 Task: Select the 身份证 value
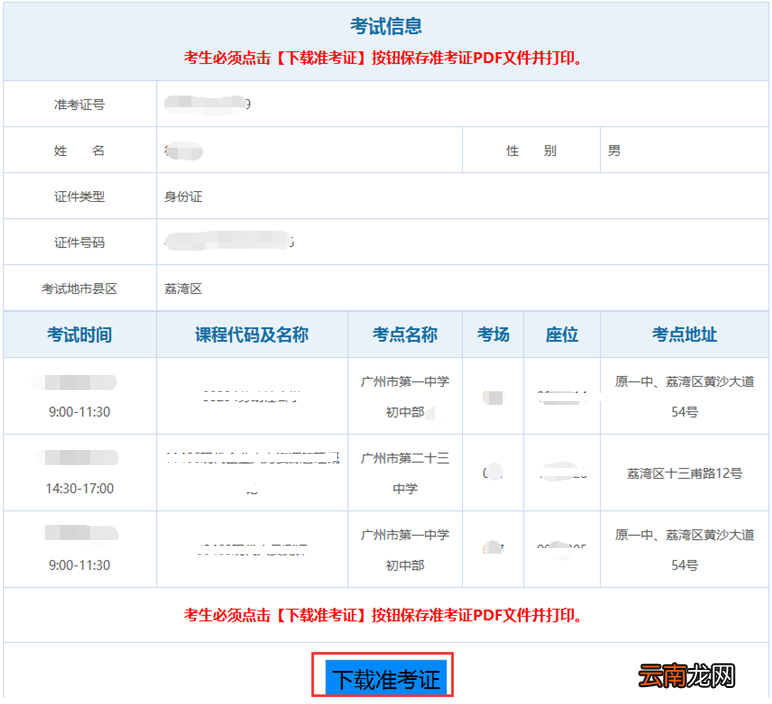pyautogui.click(x=183, y=196)
